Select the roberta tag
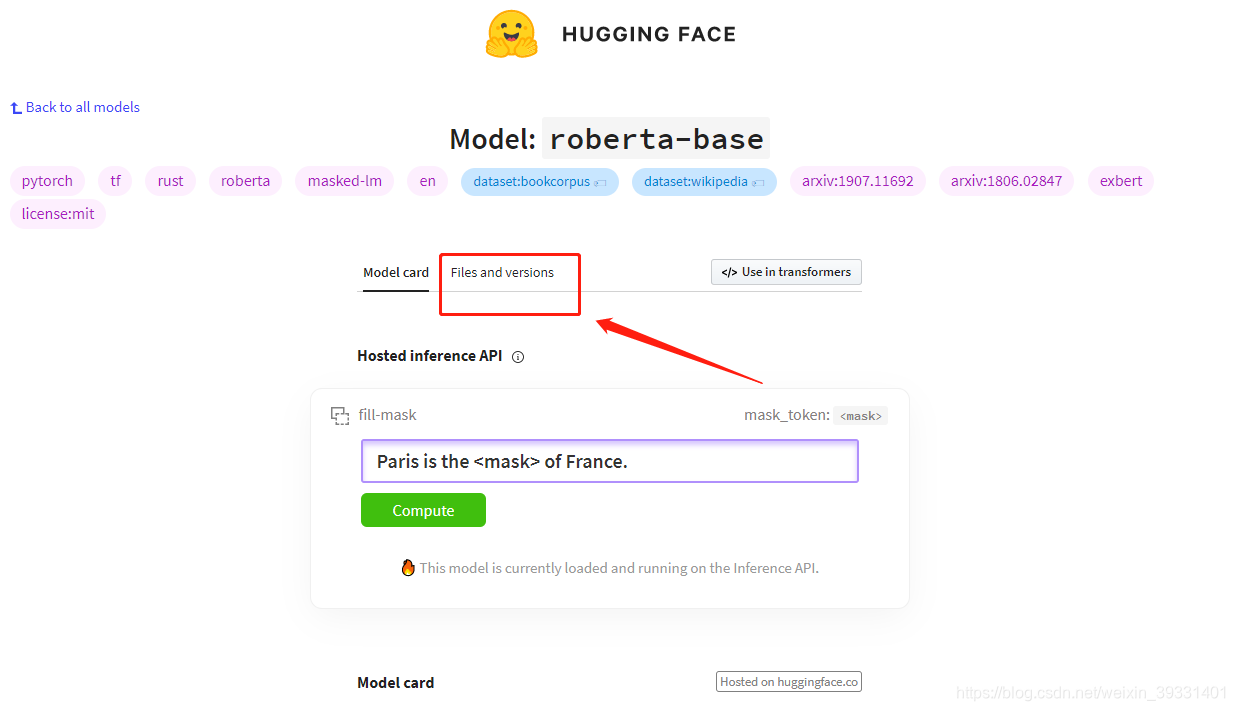 point(245,181)
